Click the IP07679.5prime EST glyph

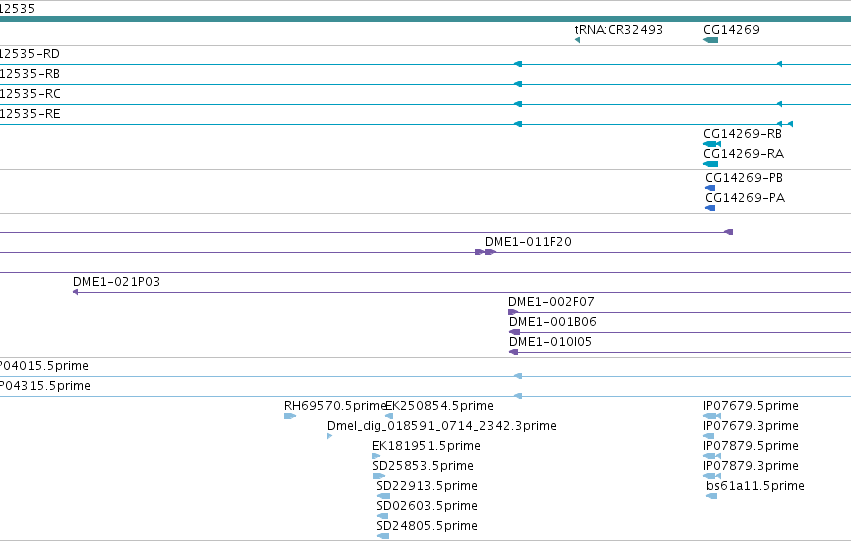click(x=712, y=416)
